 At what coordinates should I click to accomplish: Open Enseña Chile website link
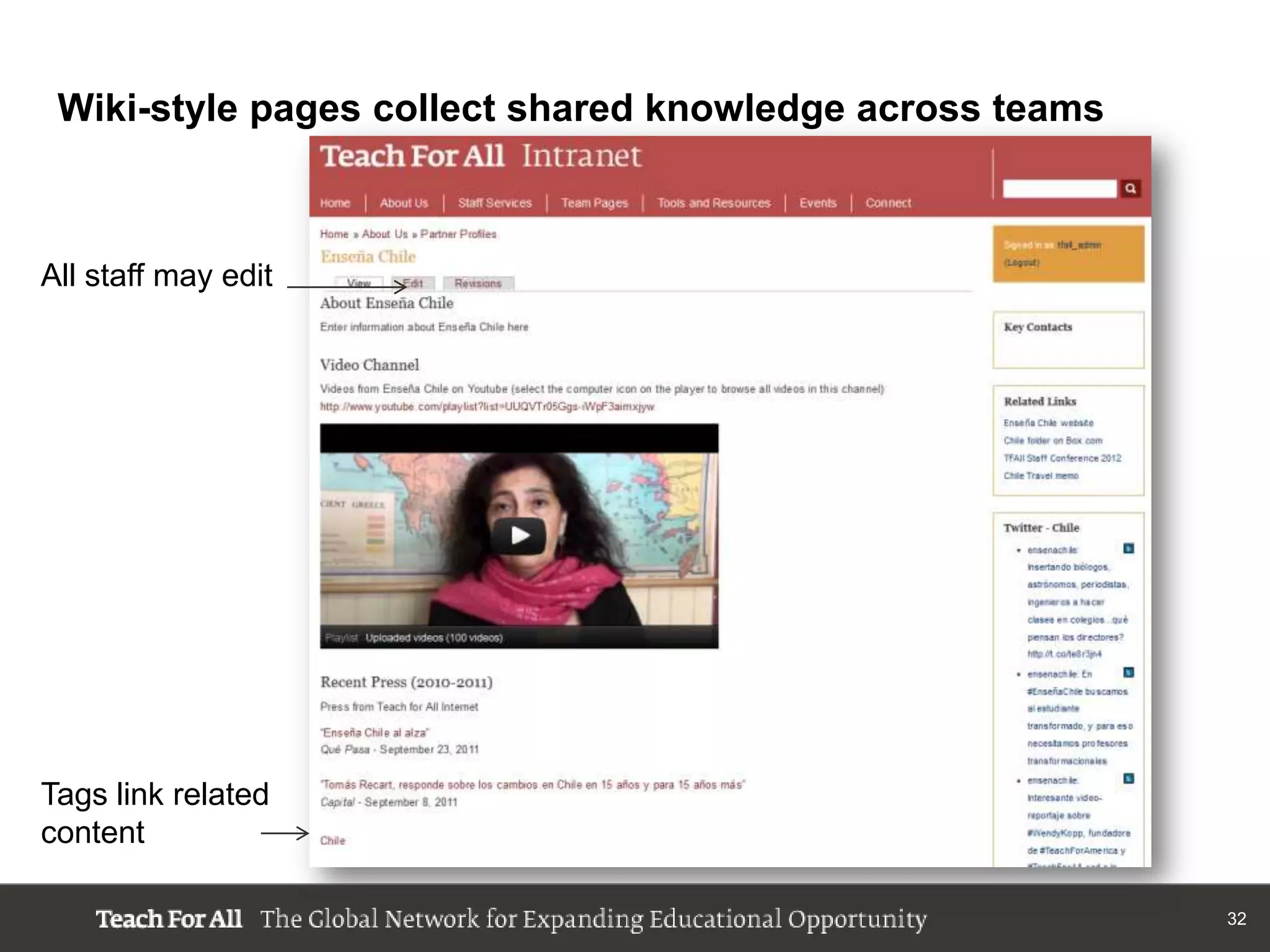[x=1049, y=423]
